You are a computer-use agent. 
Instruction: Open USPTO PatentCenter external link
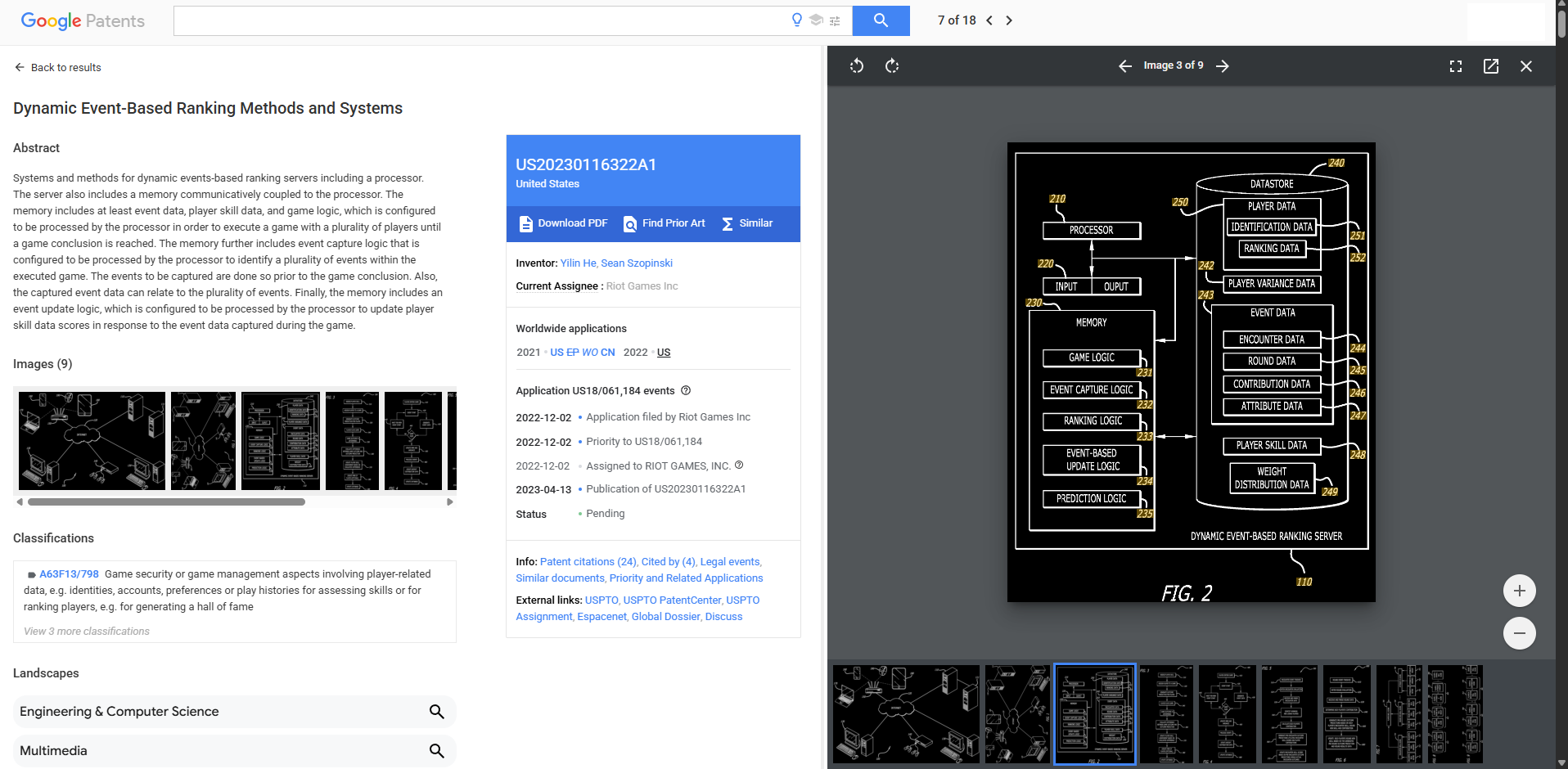[672, 600]
